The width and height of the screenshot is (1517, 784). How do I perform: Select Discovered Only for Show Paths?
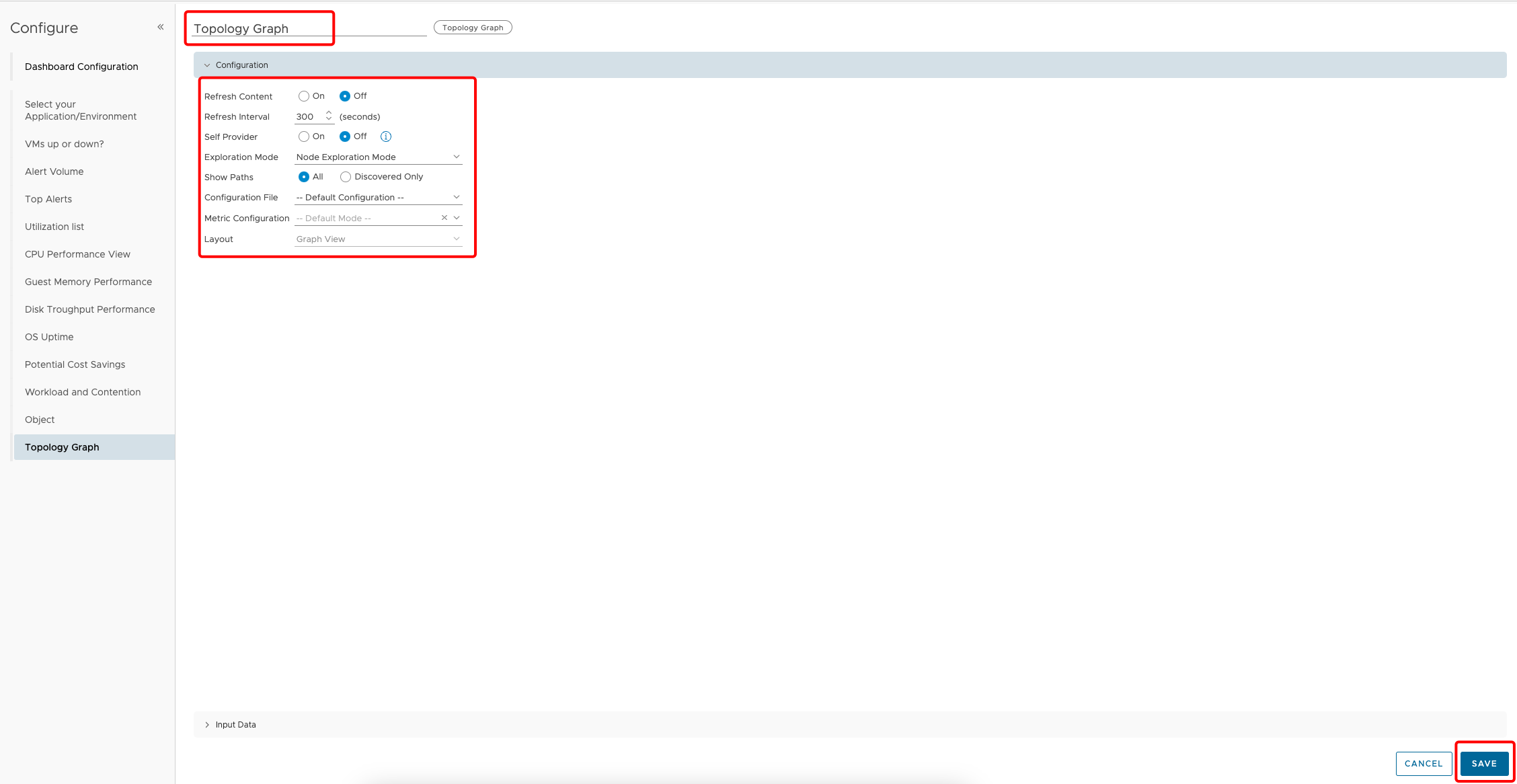tap(345, 176)
